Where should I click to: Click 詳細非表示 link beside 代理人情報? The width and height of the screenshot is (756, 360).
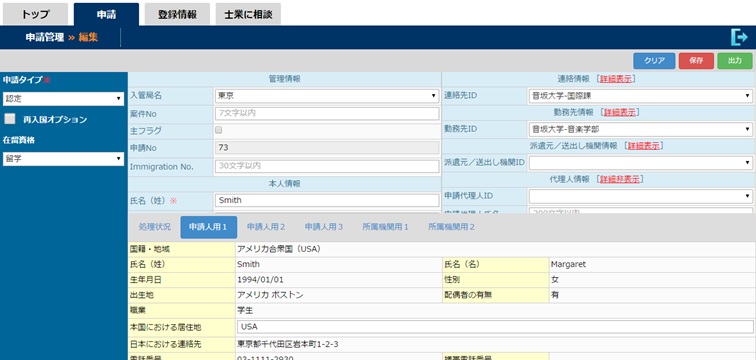click(619, 179)
